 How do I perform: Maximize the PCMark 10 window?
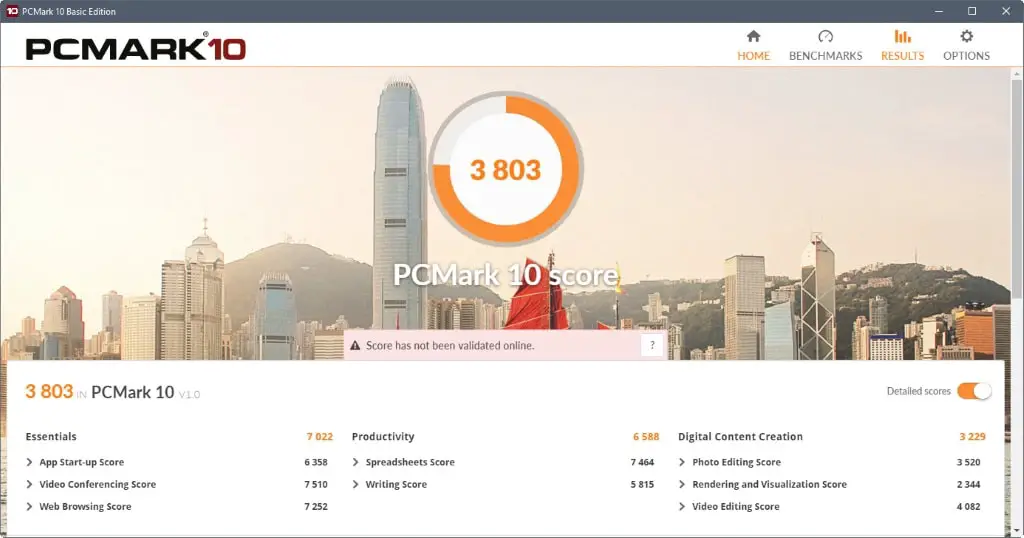pos(972,11)
